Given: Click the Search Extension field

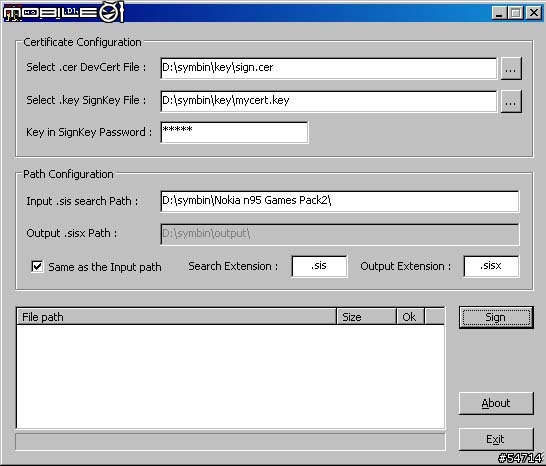Looking at the screenshot, I should (x=319, y=266).
